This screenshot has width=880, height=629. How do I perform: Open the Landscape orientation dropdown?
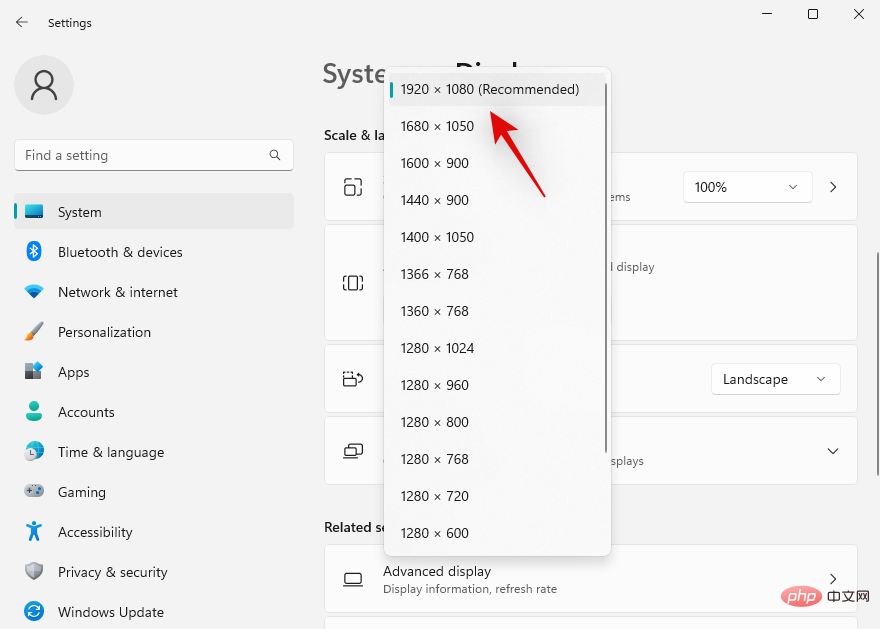[775, 379]
